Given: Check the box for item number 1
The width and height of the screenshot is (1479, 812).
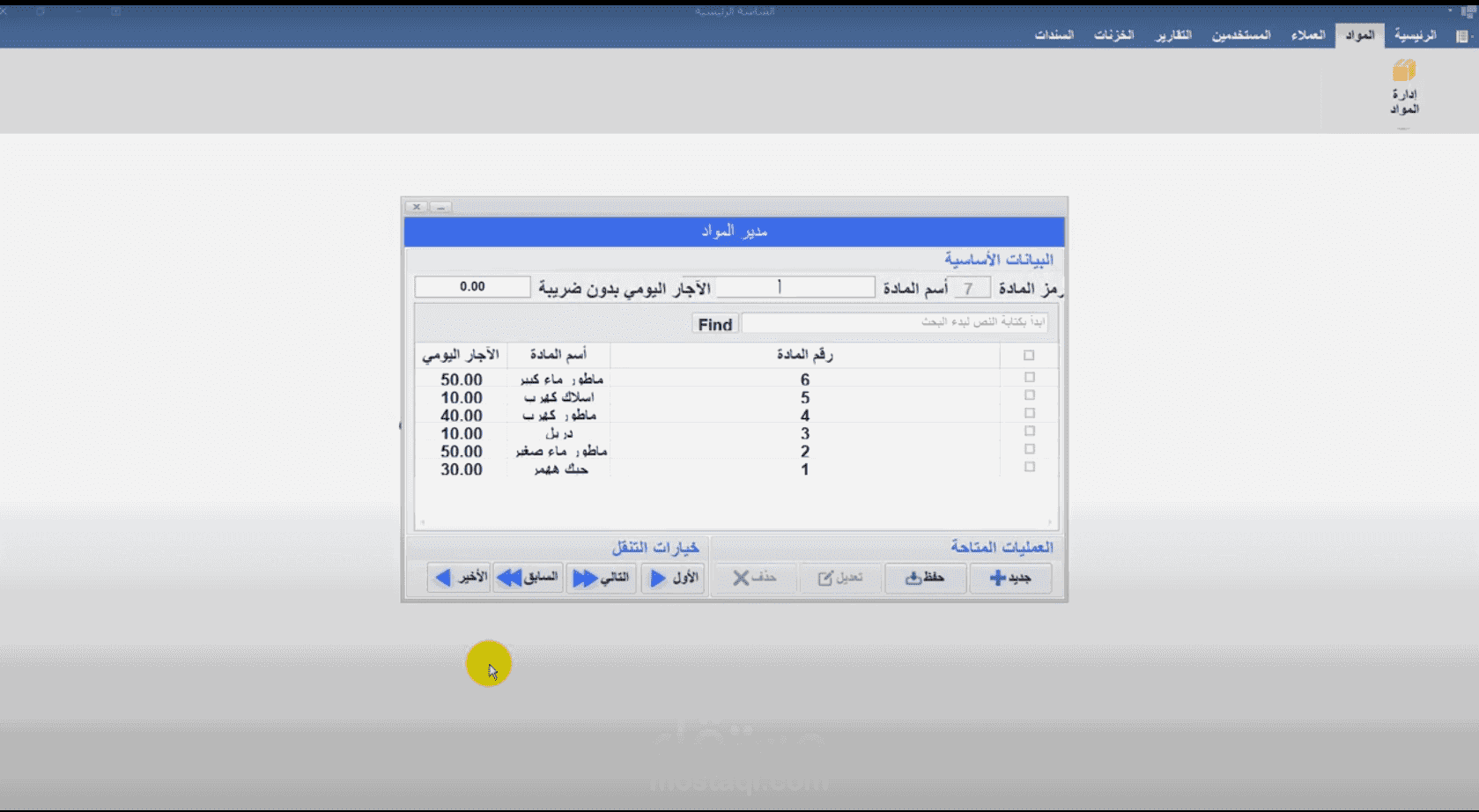Looking at the screenshot, I should pos(1029,467).
